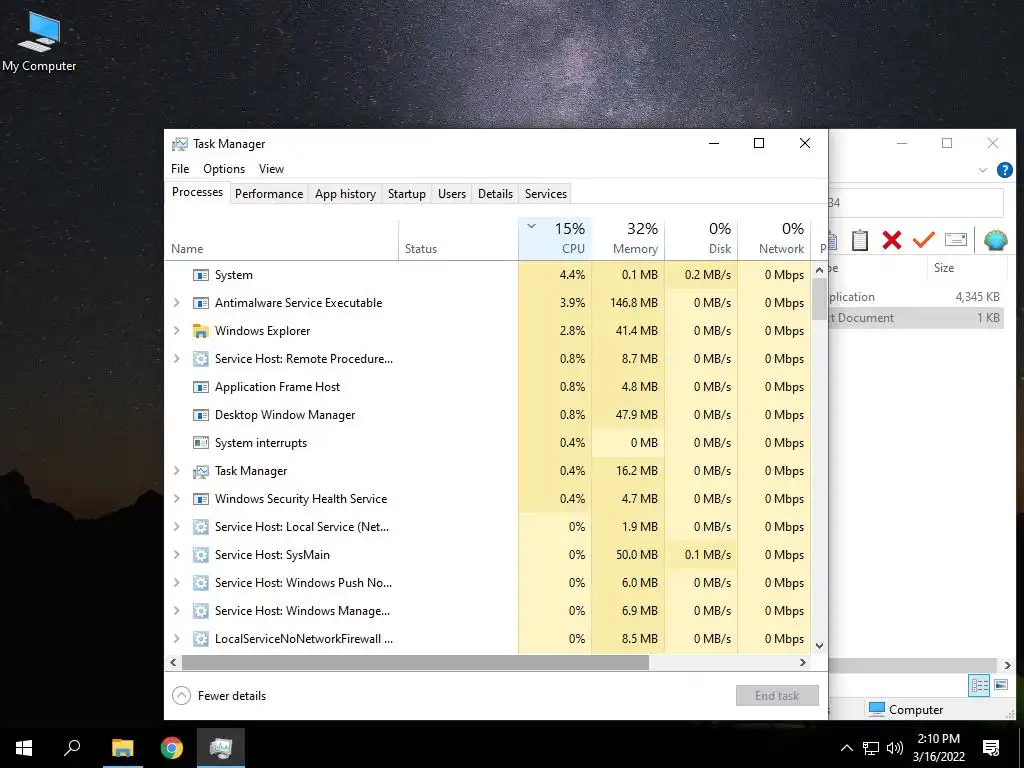Click the taskbar clock showing 2:10 PM
The height and width of the screenshot is (768, 1024).
[x=938, y=748]
